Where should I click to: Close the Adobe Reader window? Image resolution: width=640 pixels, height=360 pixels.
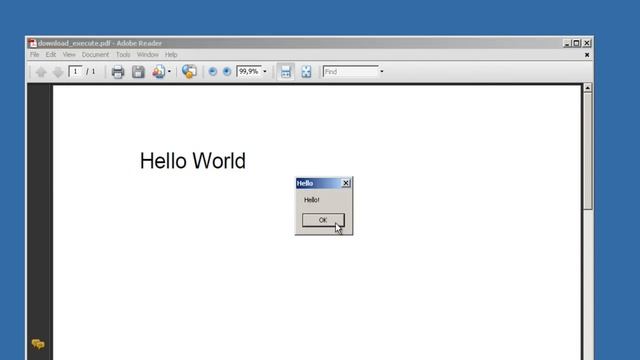click(x=587, y=43)
